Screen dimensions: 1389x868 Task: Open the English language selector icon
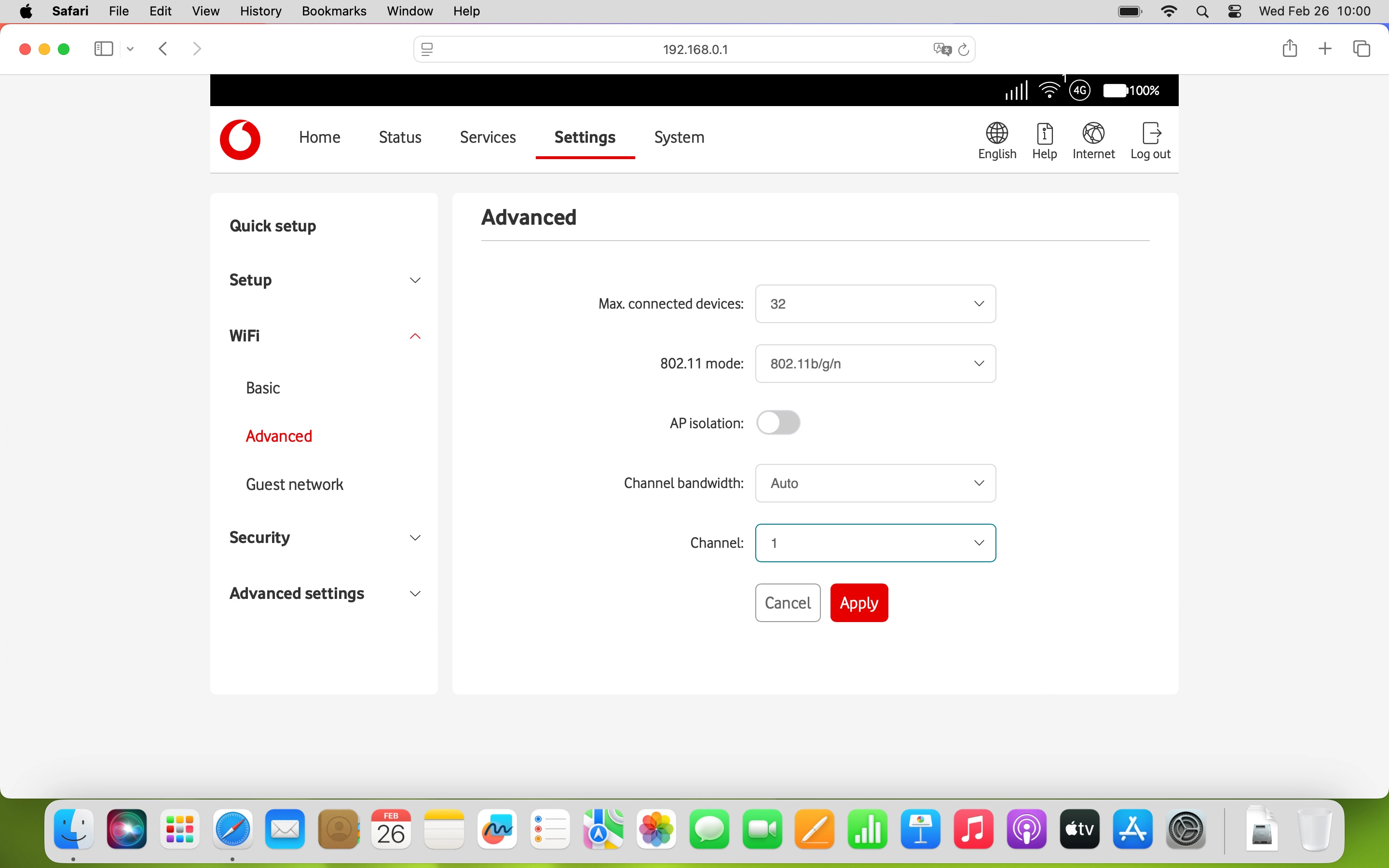[996, 139]
